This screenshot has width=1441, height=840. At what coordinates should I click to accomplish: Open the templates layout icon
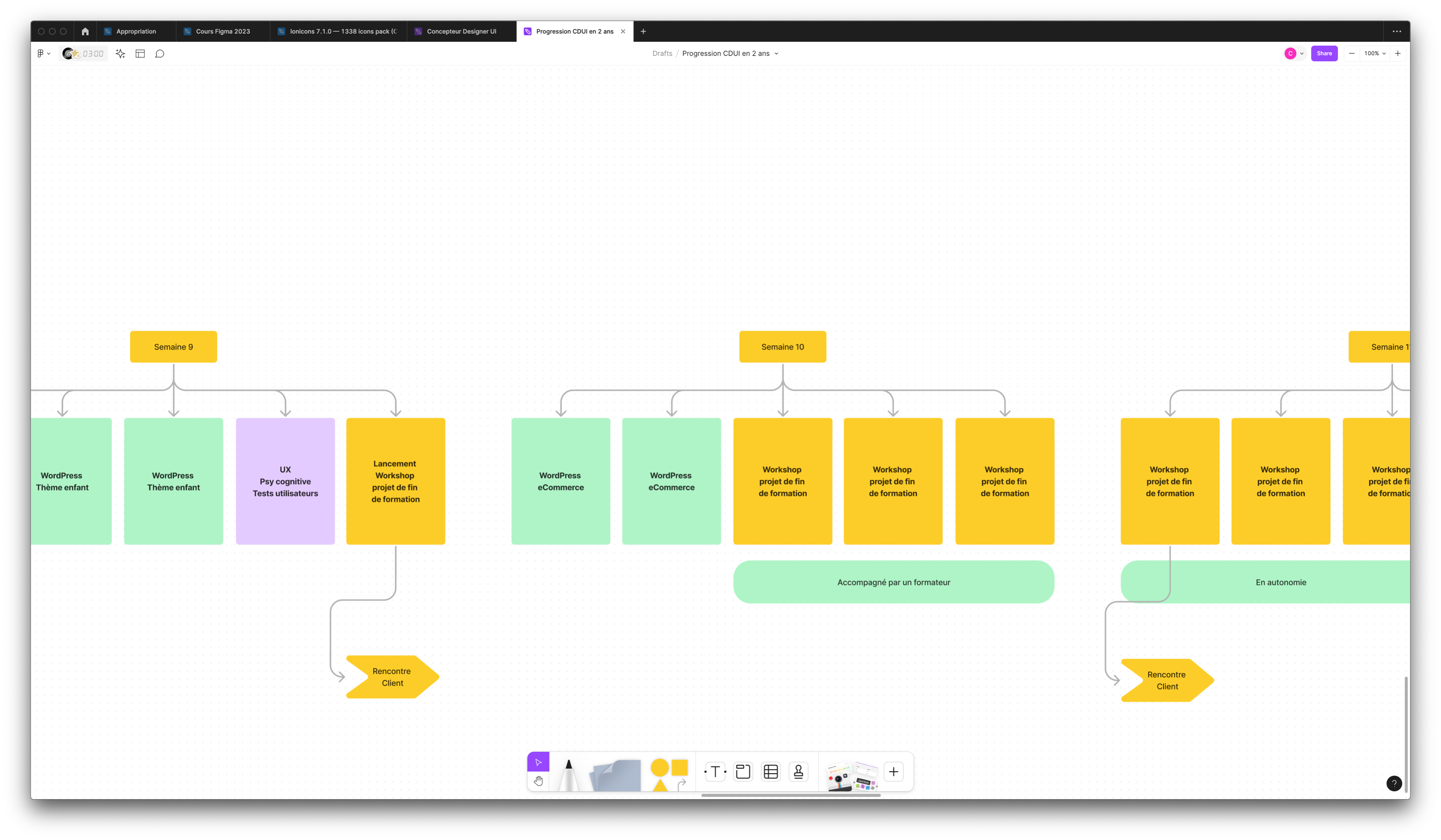coord(140,54)
